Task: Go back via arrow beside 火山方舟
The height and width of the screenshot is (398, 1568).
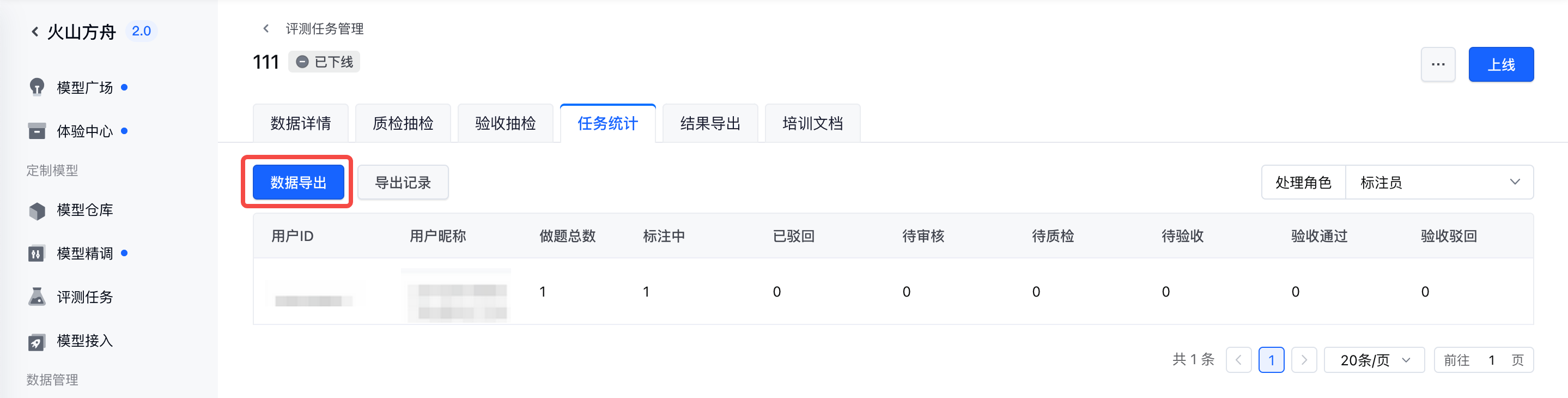Action: (35, 32)
